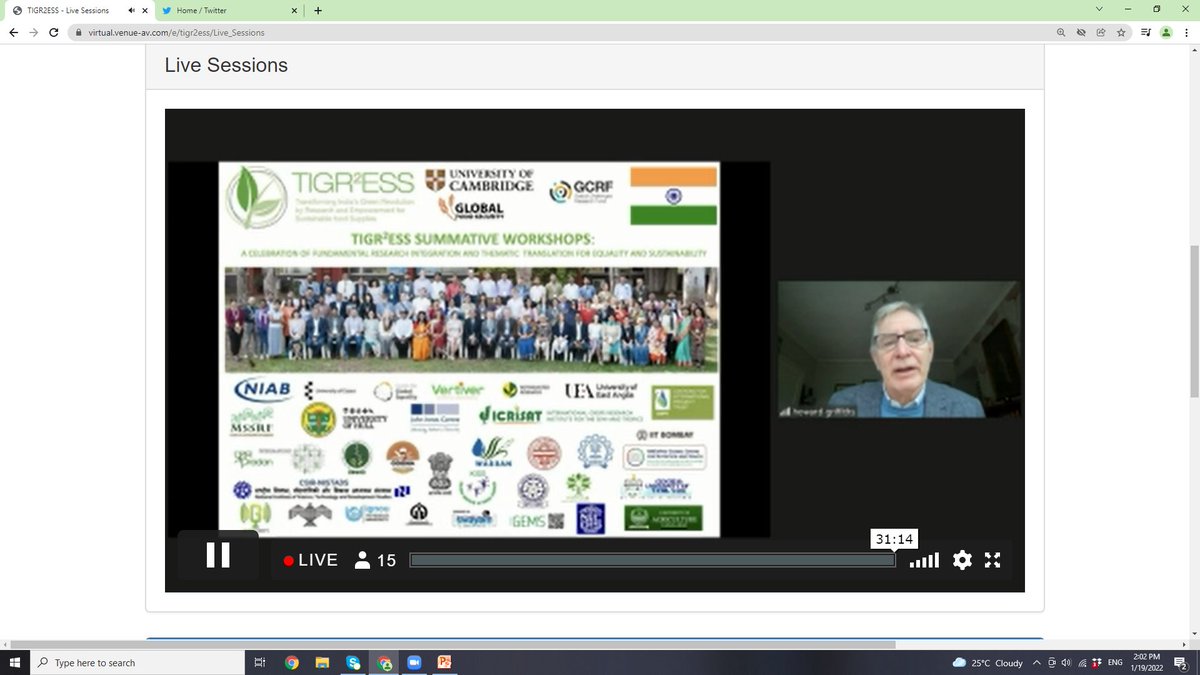Switch the ENG input language
Image resolution: width=1200 pixels, height=675 pixels.
tap(1115, 662)
